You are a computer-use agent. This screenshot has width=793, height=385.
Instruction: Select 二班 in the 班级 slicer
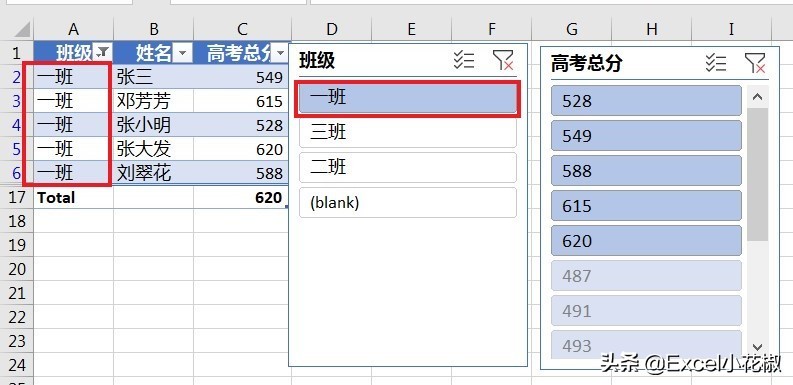pyautogui.click(x=408, y=167)
